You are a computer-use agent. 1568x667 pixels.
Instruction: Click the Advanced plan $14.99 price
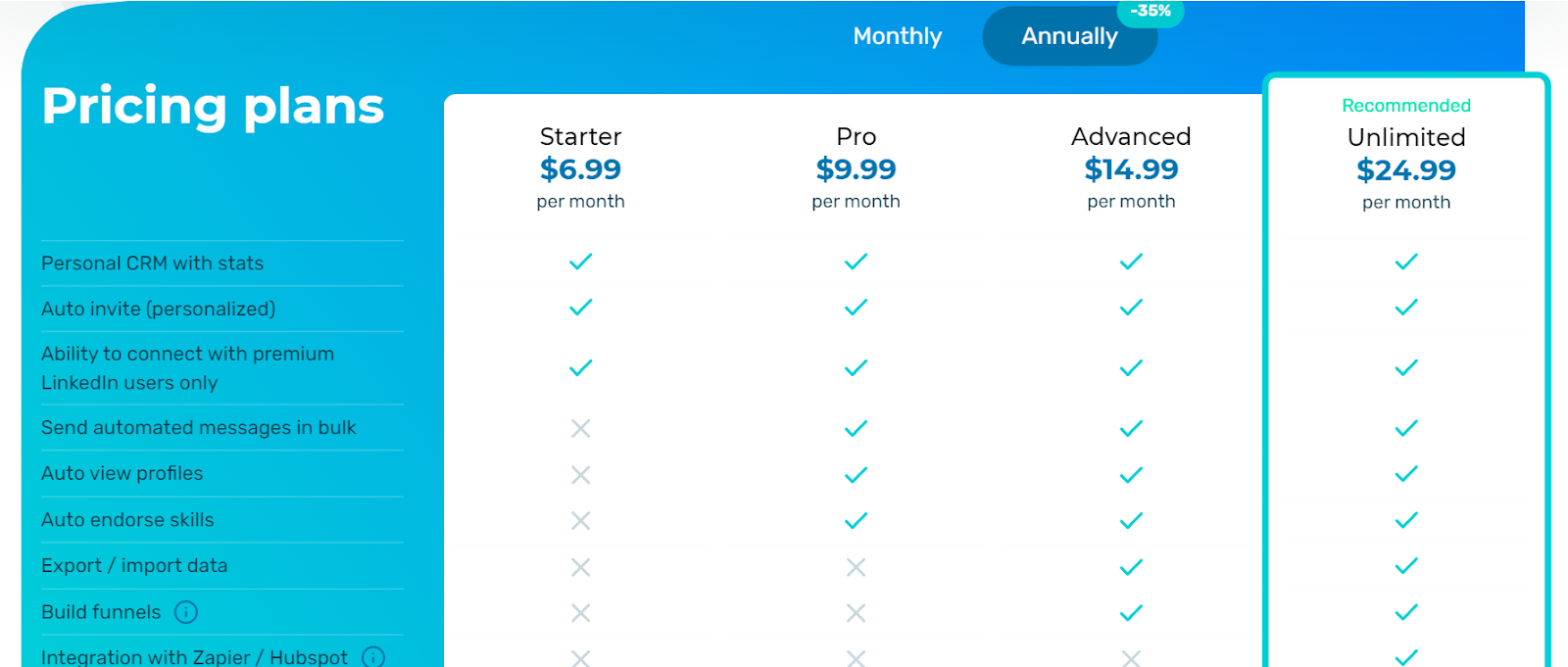point(1132,169)
